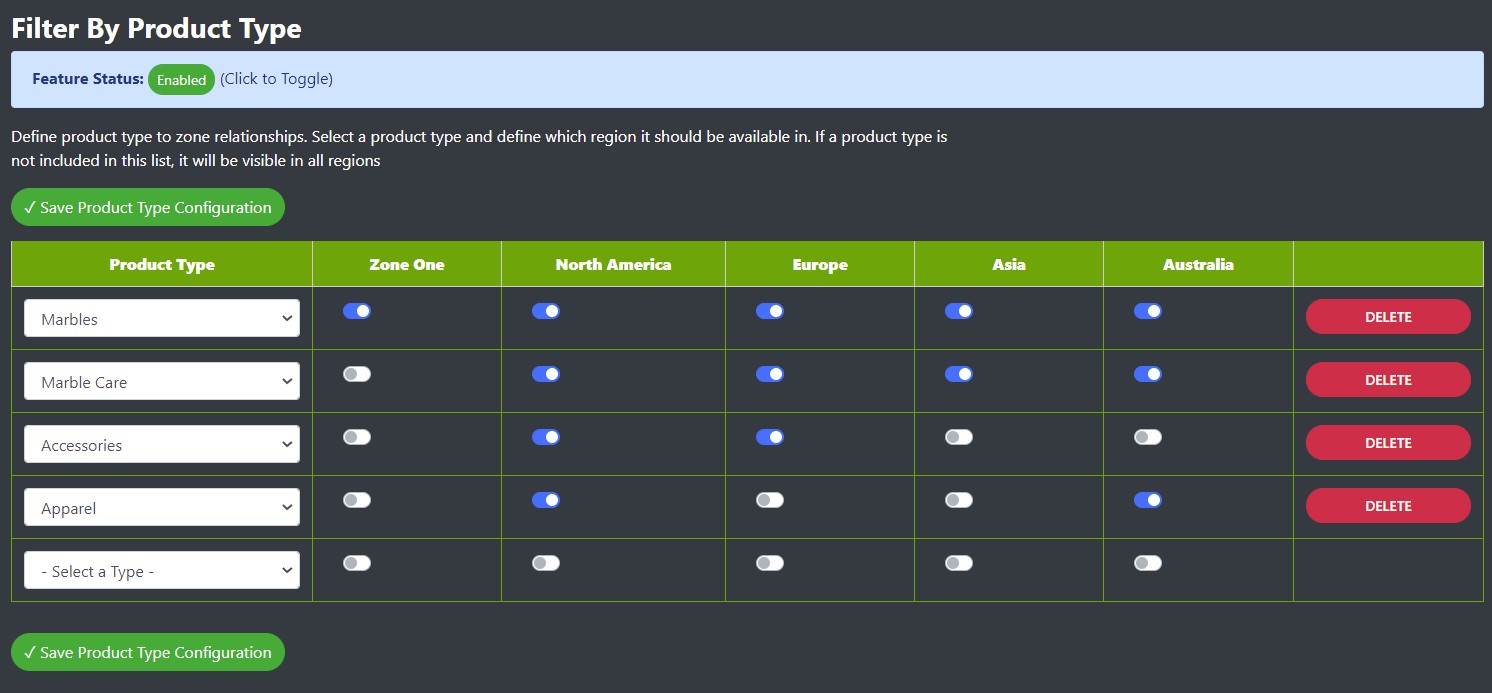Open the Marbles product type dropdown
The height and width of the screenshot is (693, 1492).
[x=162, y=319]
